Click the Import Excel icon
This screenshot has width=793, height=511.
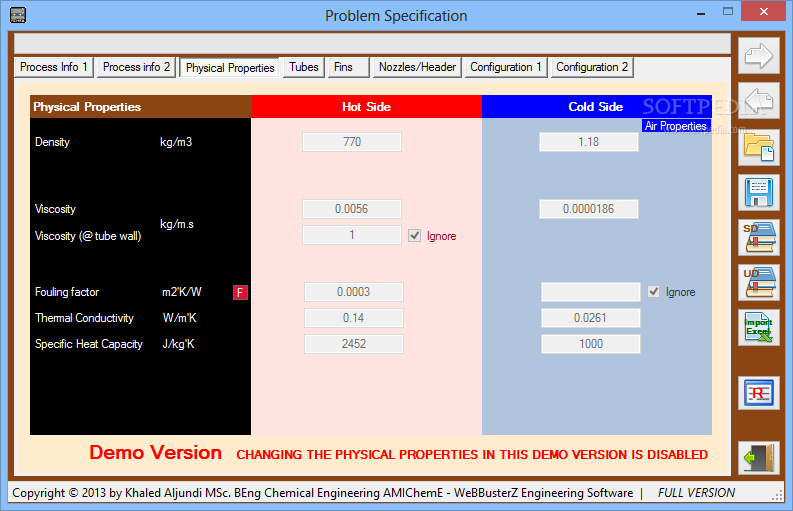click(759, 328)
